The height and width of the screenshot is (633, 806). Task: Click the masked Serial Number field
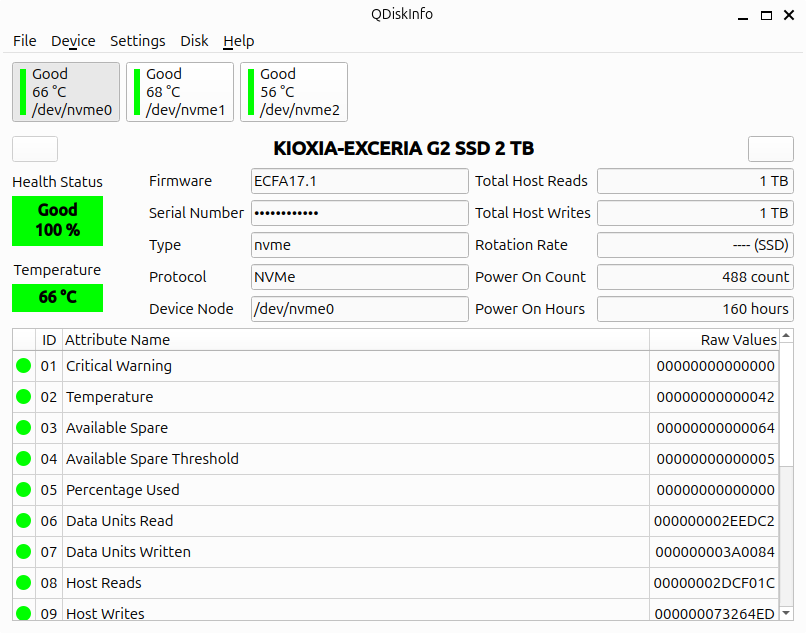360,213
